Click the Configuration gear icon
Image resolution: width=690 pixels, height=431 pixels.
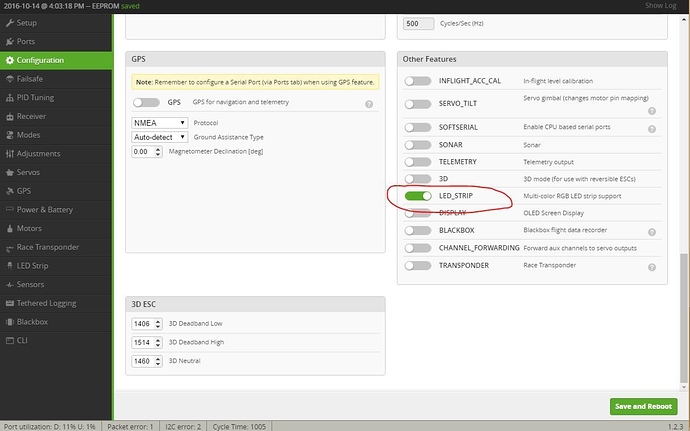10,60
